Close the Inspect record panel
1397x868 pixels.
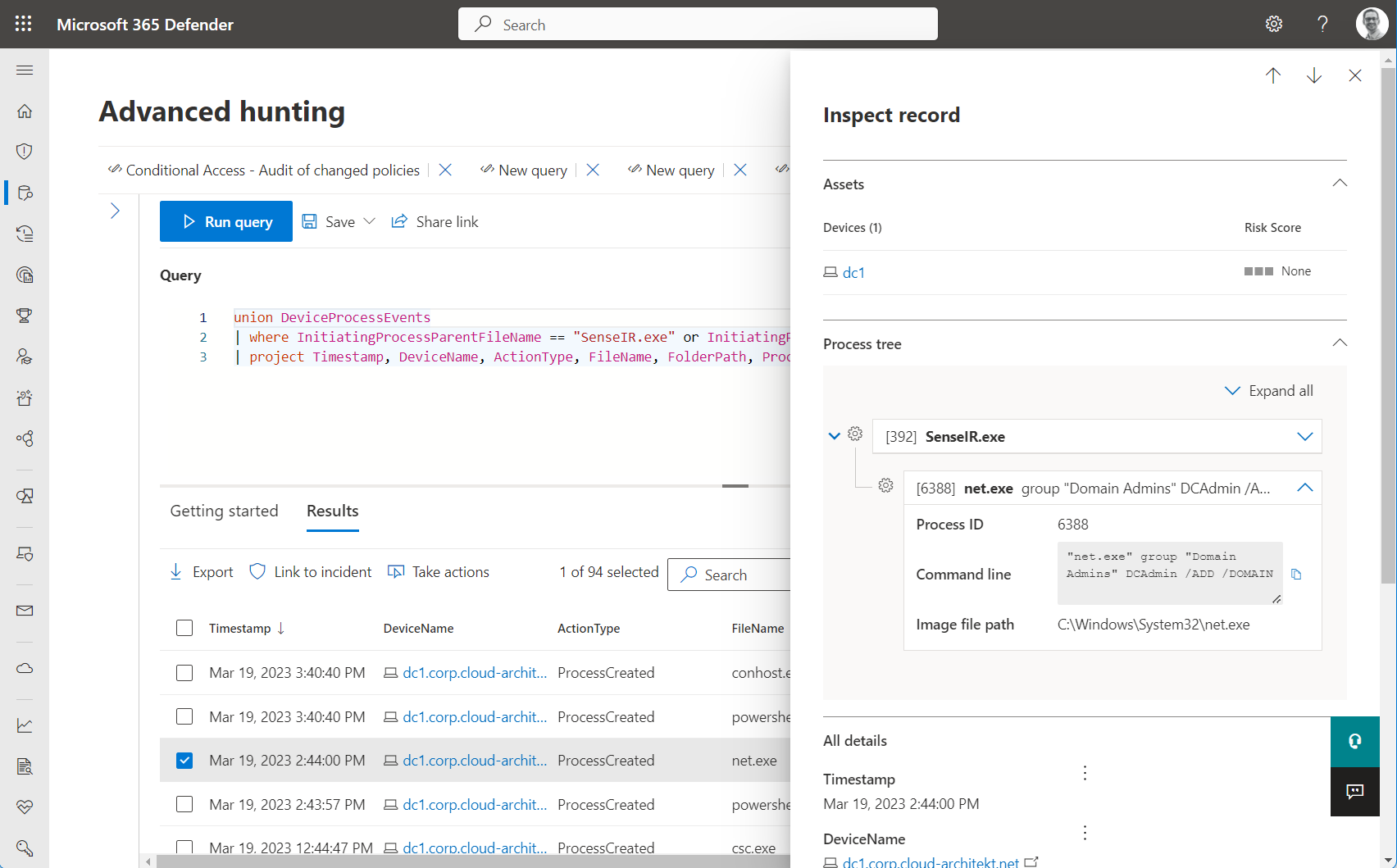click(x=1355, y=75)
